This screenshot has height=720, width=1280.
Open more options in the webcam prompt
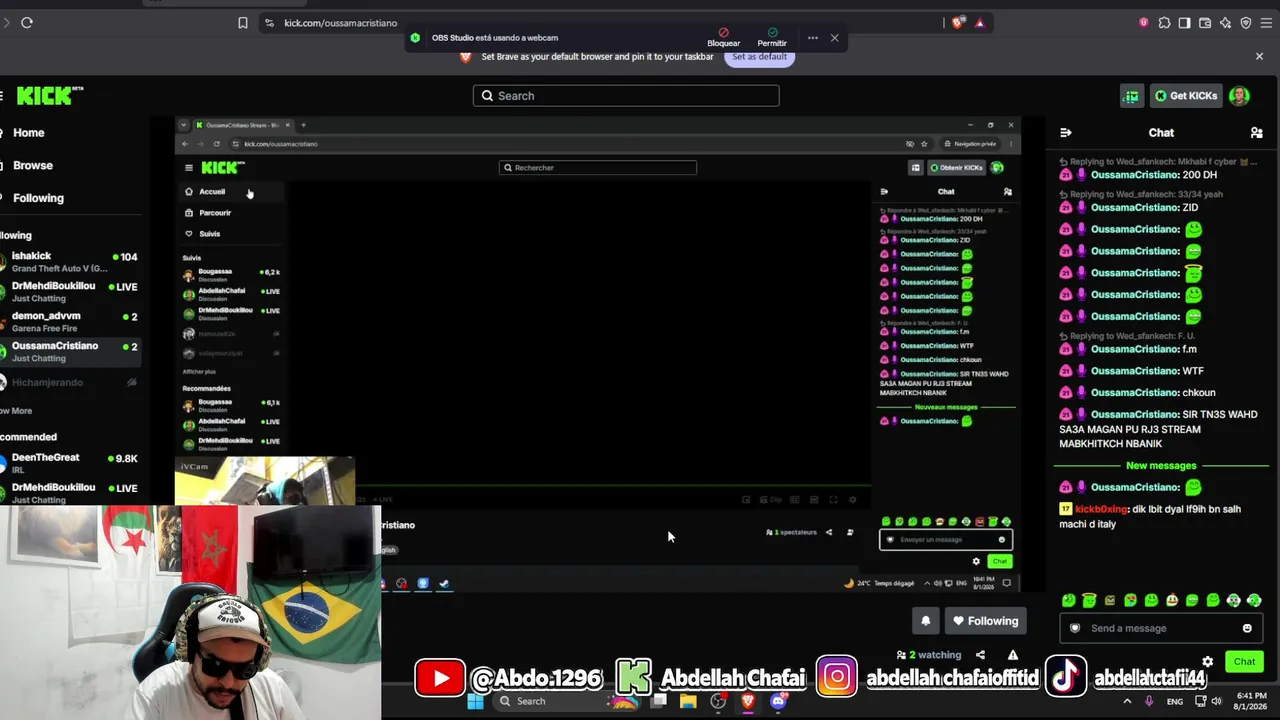813,38
